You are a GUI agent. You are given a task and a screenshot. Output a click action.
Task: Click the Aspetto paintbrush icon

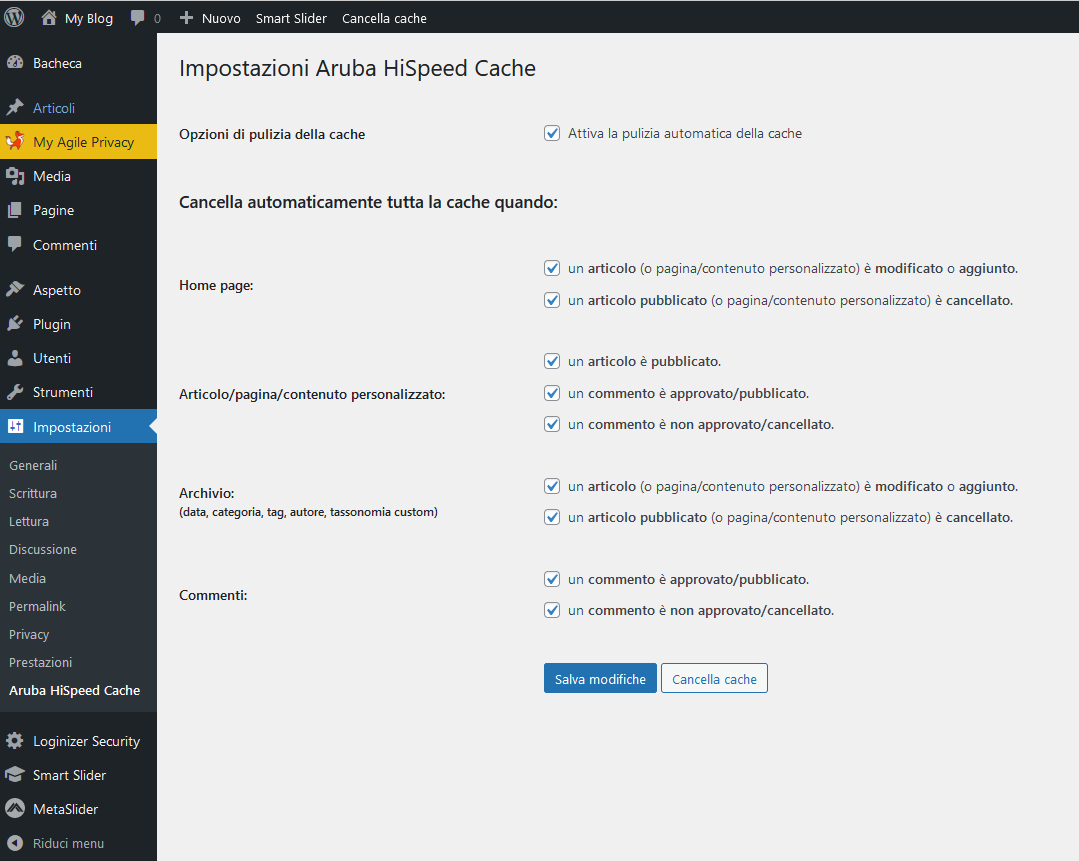pos(15,290)
